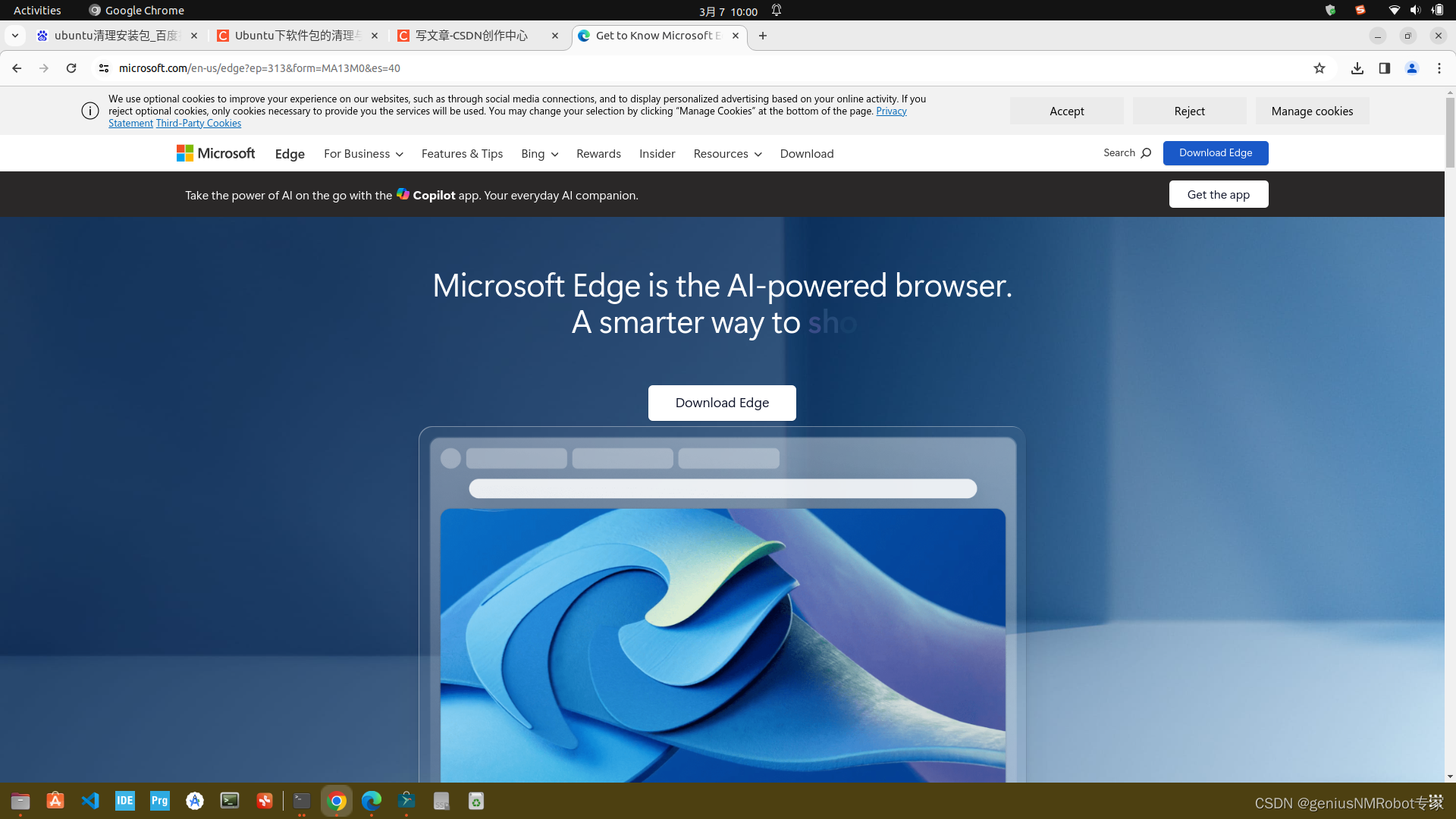Open the Downloads icon in the Chrome toolbar
This screenshot has height=819, width=1456.
coord(1357,67)
